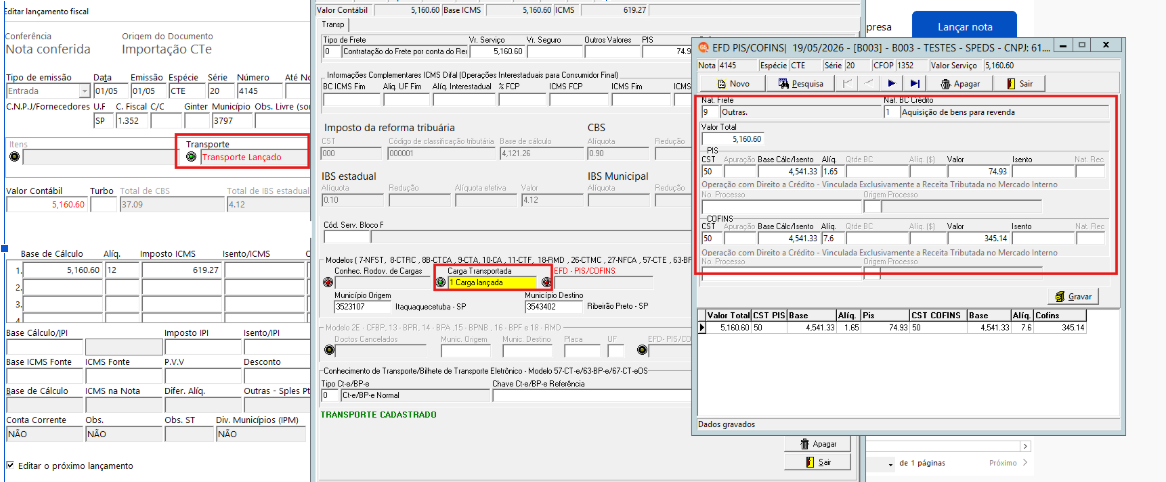Toggle Editar o próximo lançamento checkbox
The height and width of the screenshot is (482, 1166).
click(10, 466)
